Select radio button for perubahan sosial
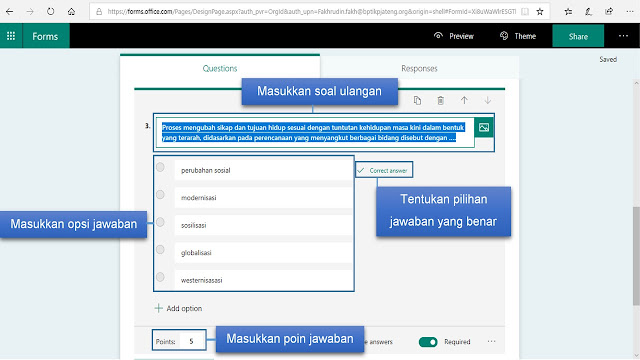640x360 pixels. click(x=160, y=167)
